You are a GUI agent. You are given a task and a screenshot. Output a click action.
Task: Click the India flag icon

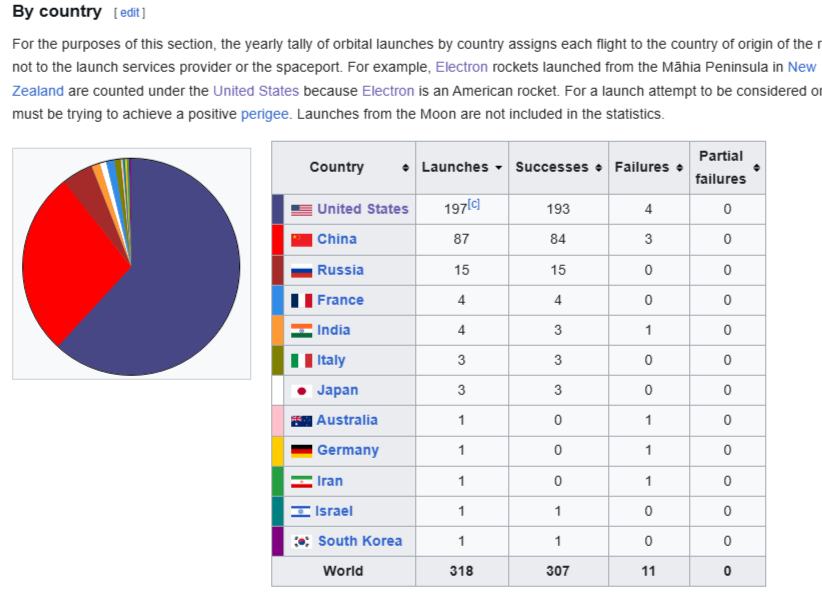[x=301, y=330]
